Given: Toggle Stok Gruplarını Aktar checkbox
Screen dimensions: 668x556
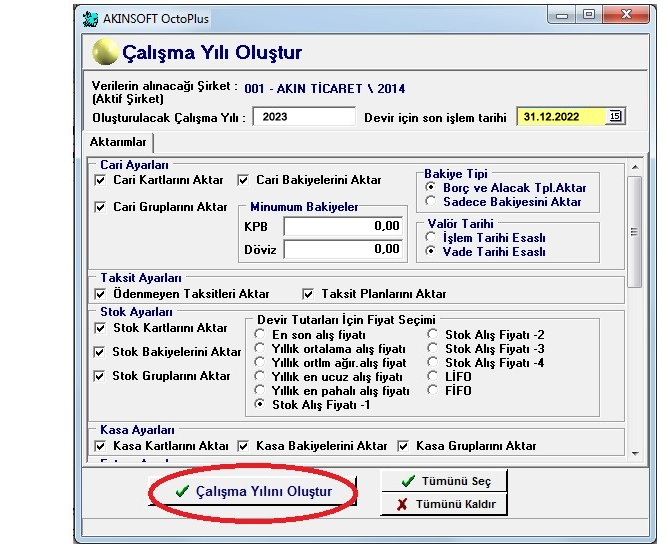Looking at the screenshot, I should (99, 376).
